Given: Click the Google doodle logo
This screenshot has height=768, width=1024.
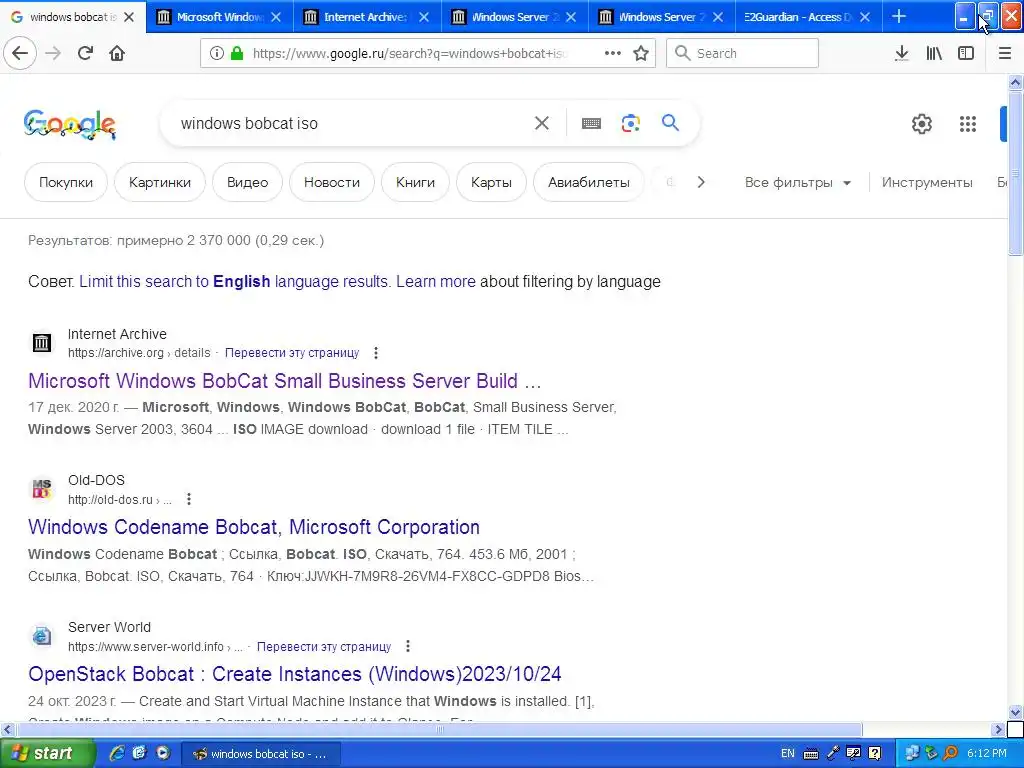Looking at the screenshot, I should (x=69, y=124).
